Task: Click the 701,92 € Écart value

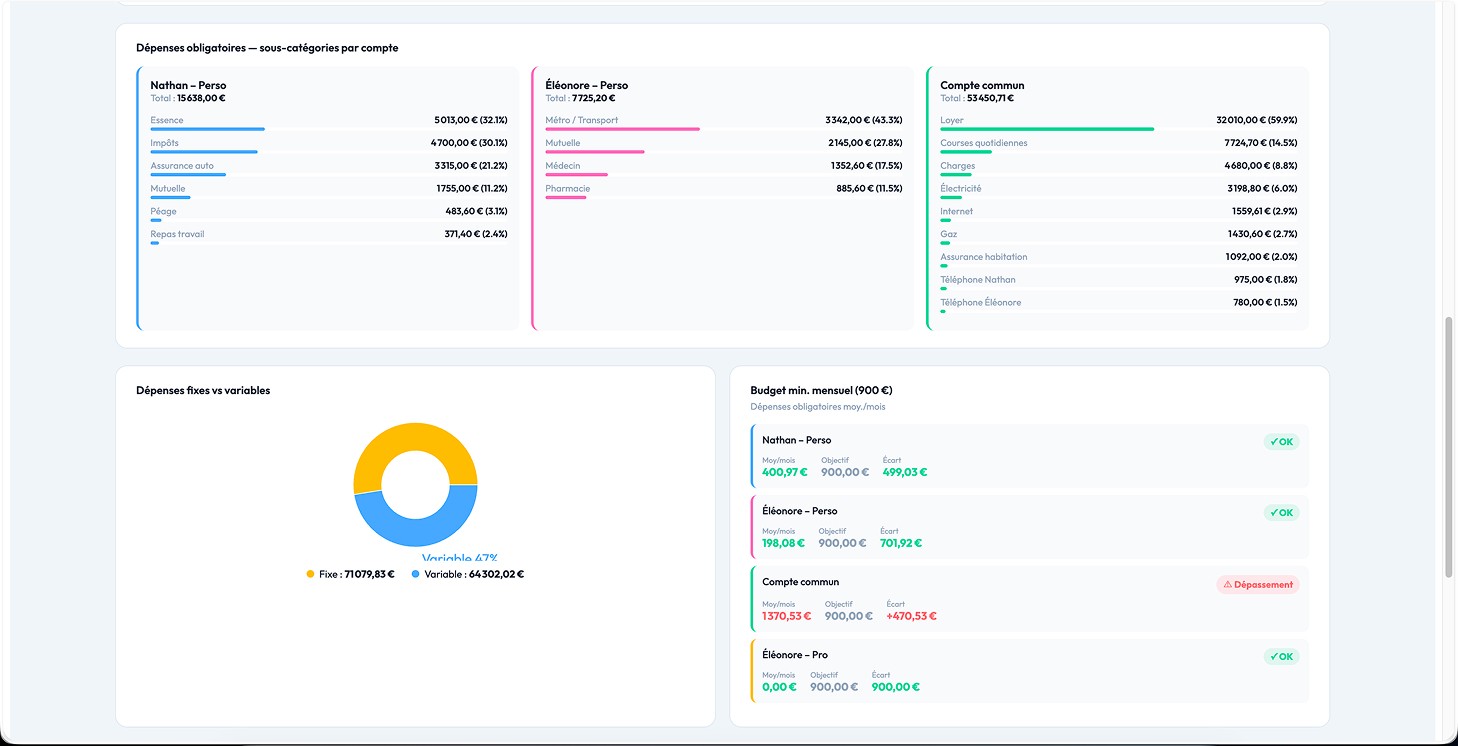Action: click(901, 543)
